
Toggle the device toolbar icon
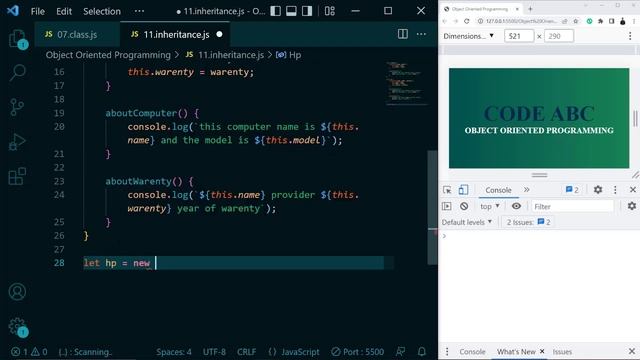coord(463,190)
